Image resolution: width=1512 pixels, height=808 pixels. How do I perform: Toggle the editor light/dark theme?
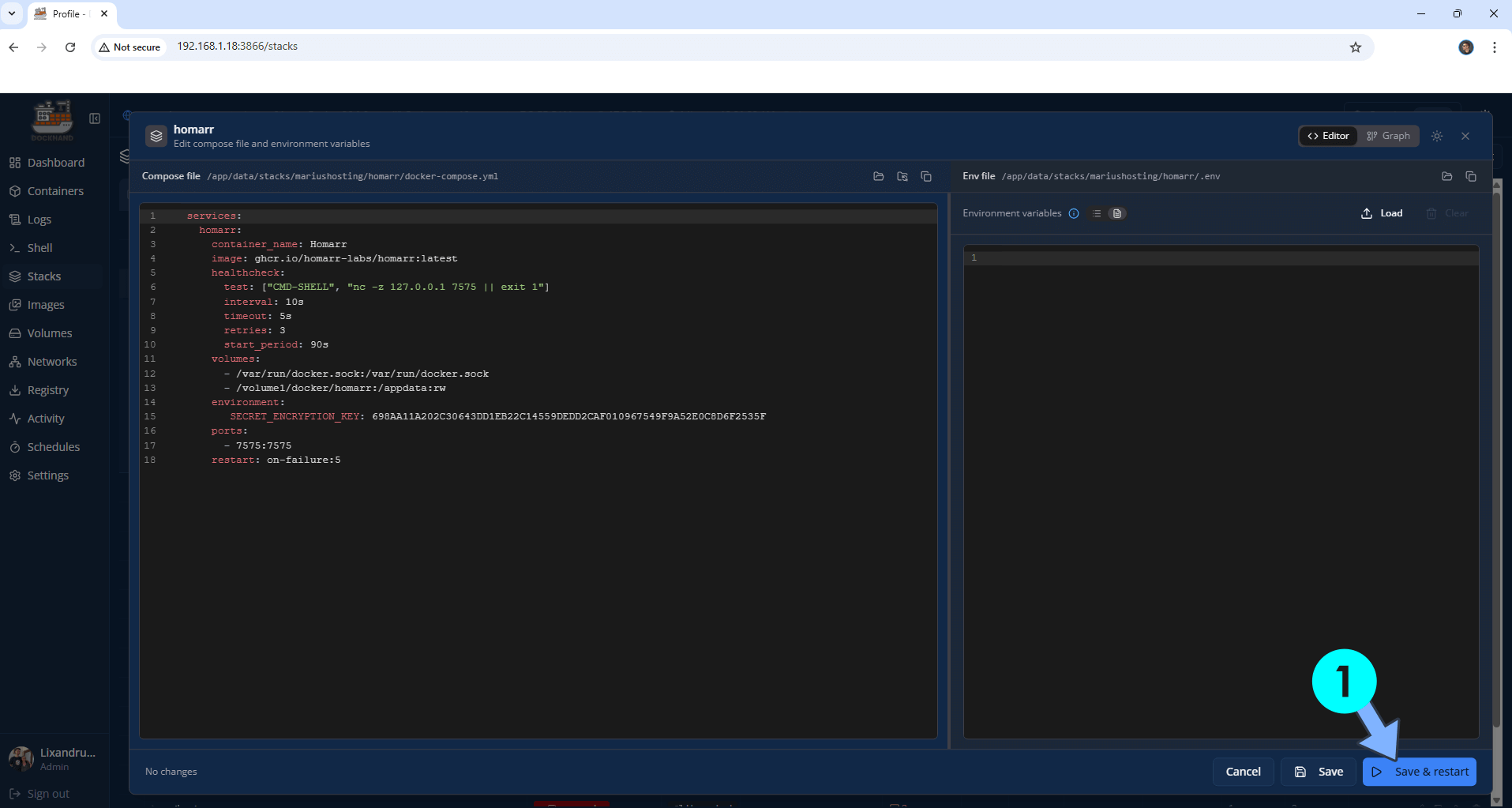click(1437, 136)
